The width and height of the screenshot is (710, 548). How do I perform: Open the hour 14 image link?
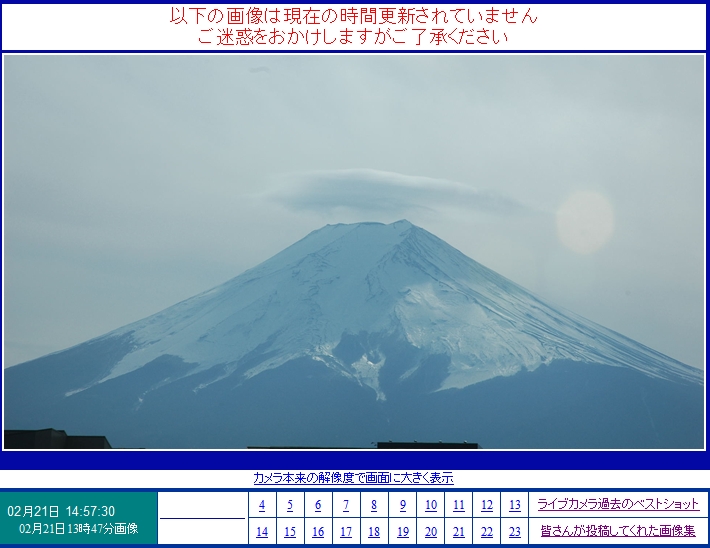pyautogui.click(x=262, y=532)
